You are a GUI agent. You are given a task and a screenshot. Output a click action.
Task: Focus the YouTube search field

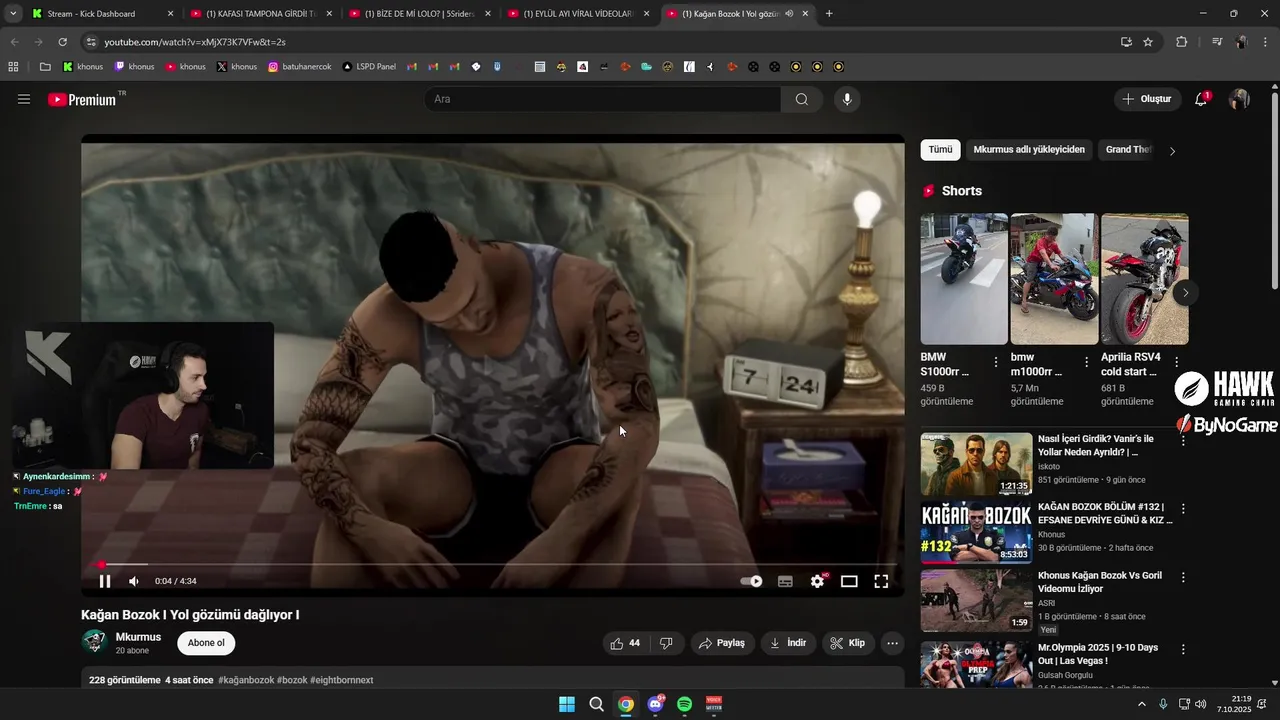(603, 99)
